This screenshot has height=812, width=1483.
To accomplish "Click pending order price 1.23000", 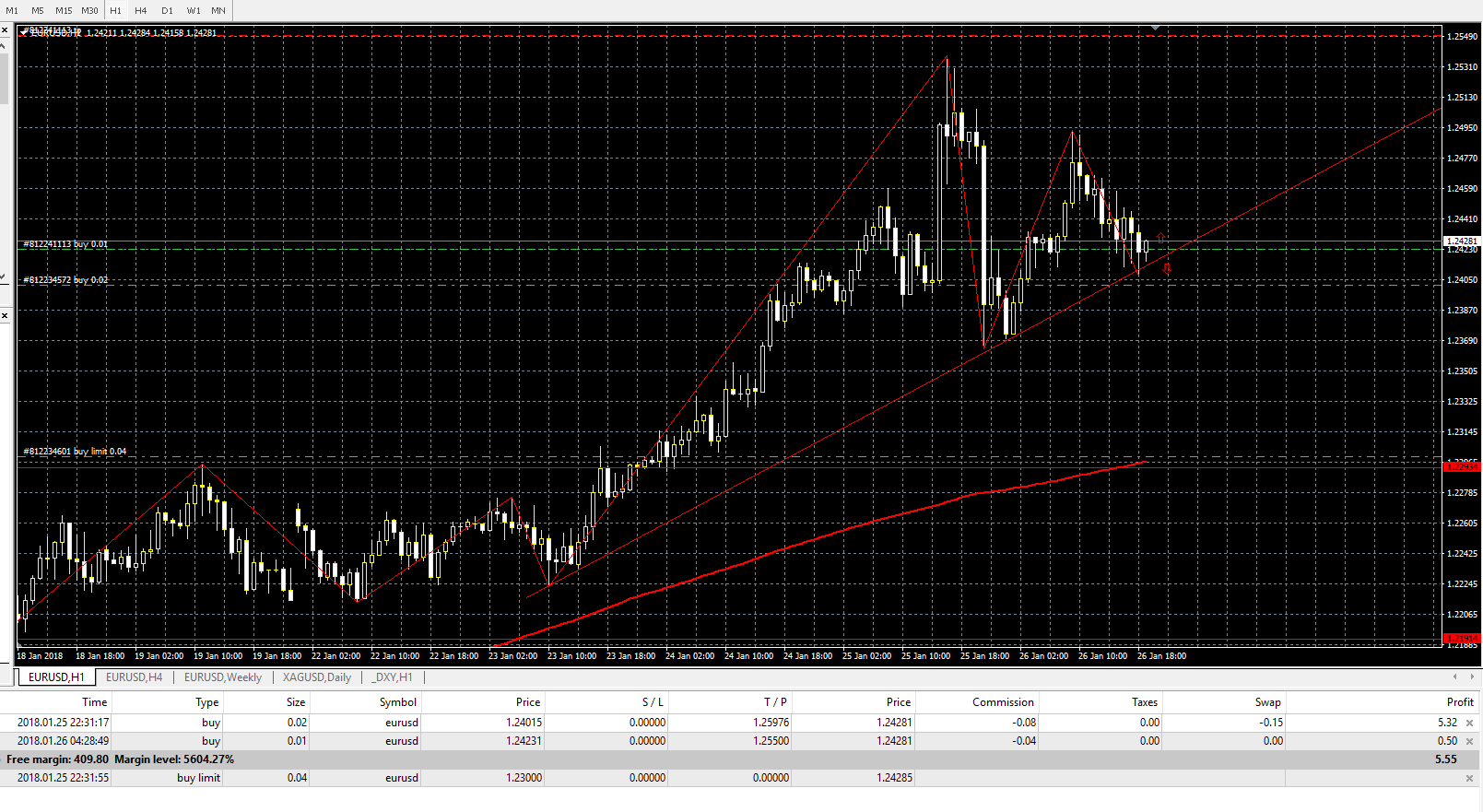I will click(524, 778).
